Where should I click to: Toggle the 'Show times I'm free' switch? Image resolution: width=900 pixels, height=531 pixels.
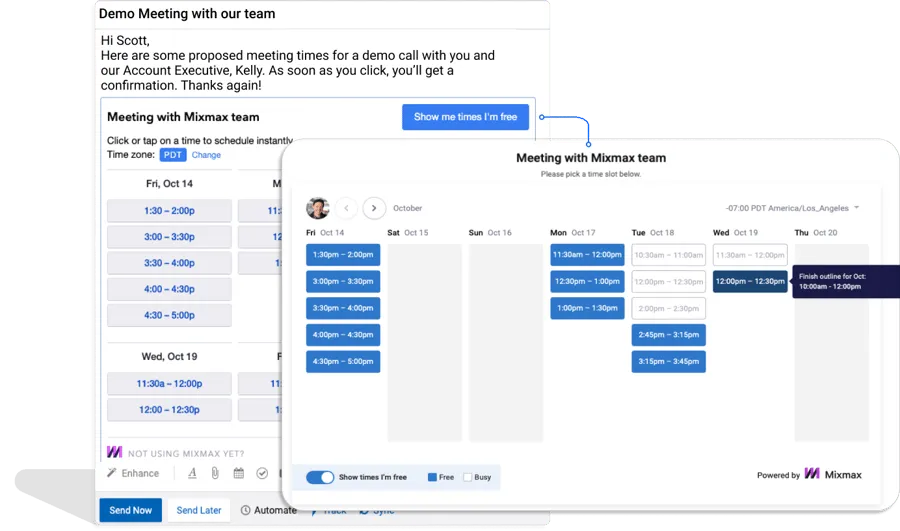pyautogui.click(x=320, y=477)
